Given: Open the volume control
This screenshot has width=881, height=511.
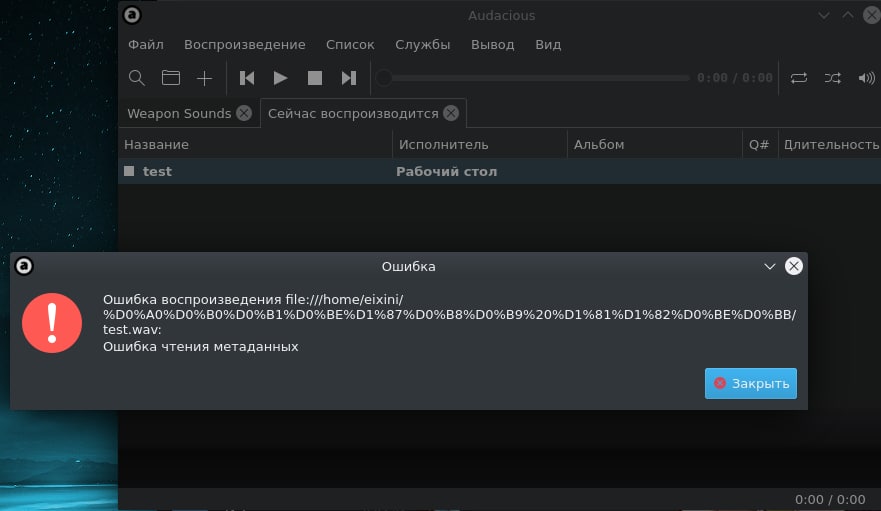Looking at the screenshot, I should (866, 78).
